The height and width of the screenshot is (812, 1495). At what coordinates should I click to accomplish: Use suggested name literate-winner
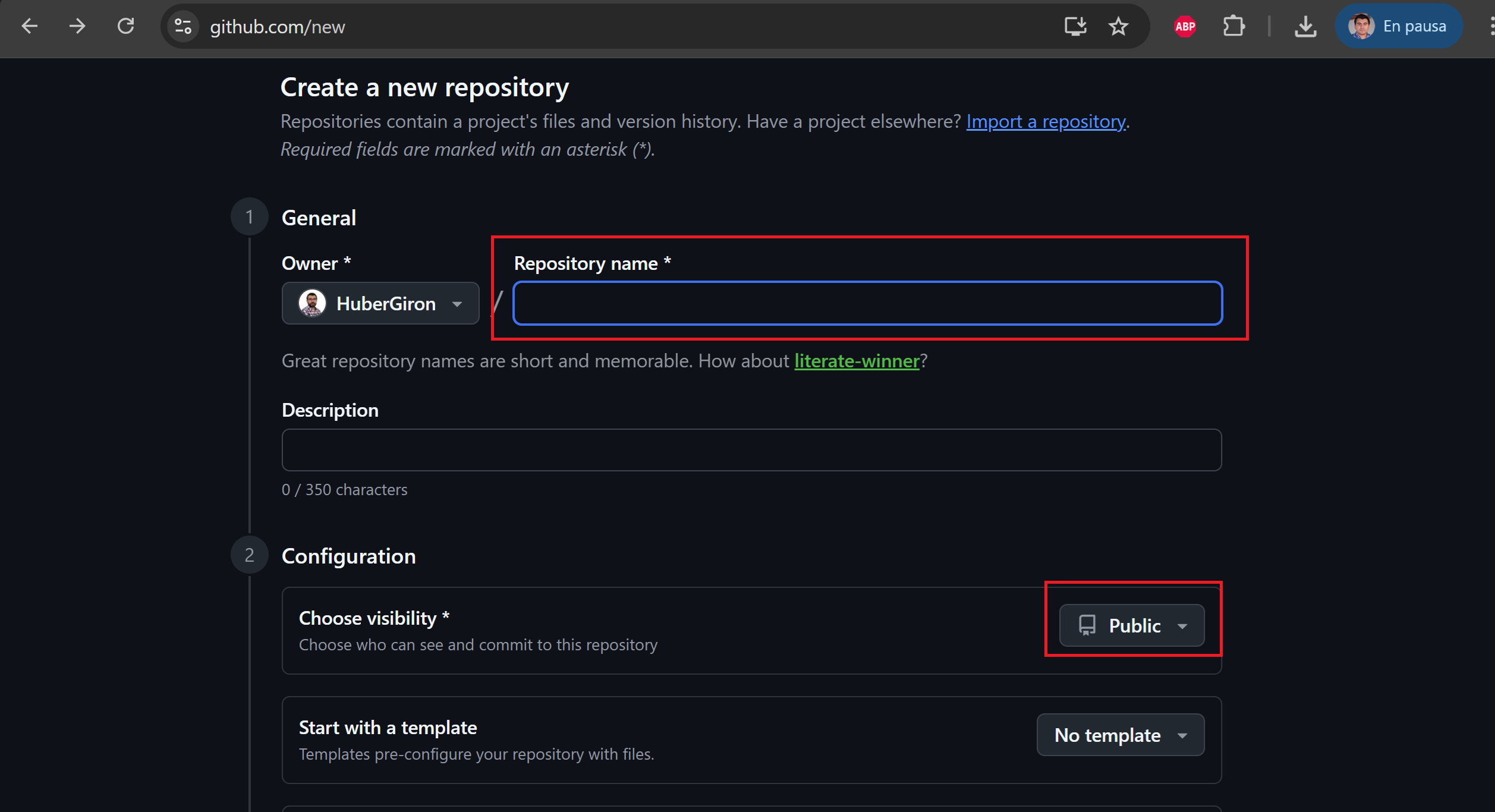(857, 361)
